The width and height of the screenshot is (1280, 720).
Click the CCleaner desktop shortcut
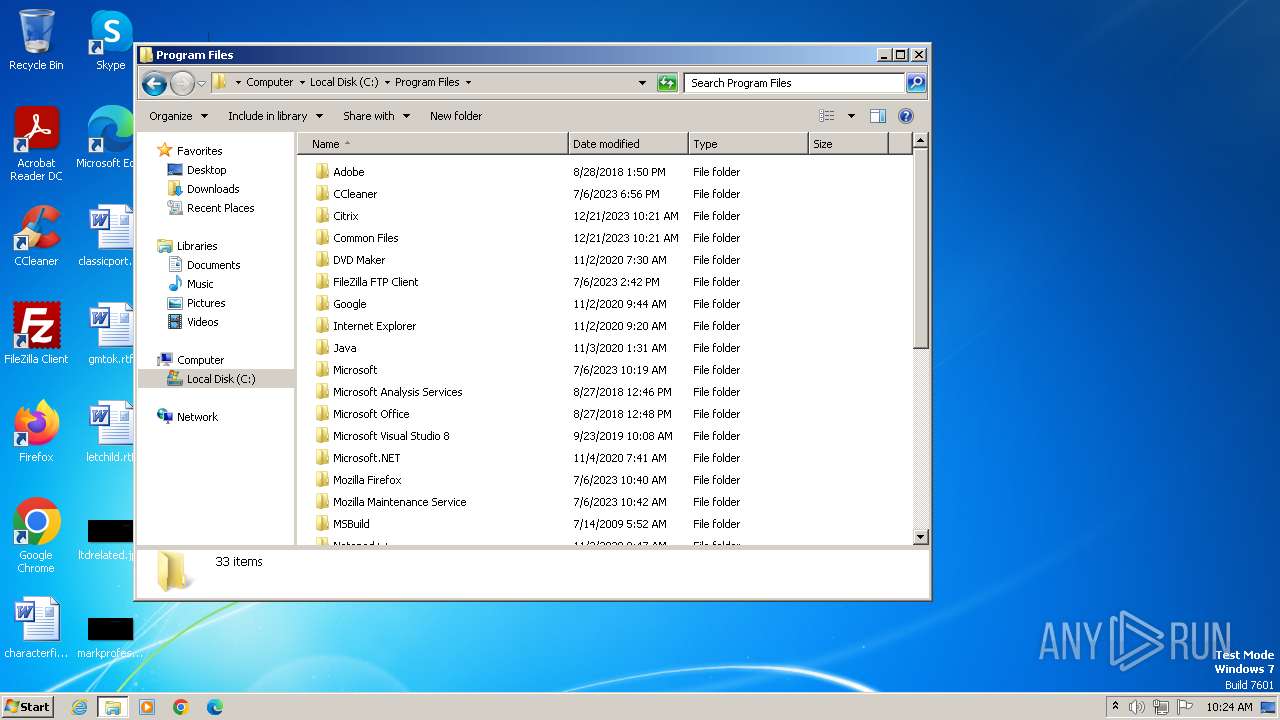(36, 236)
